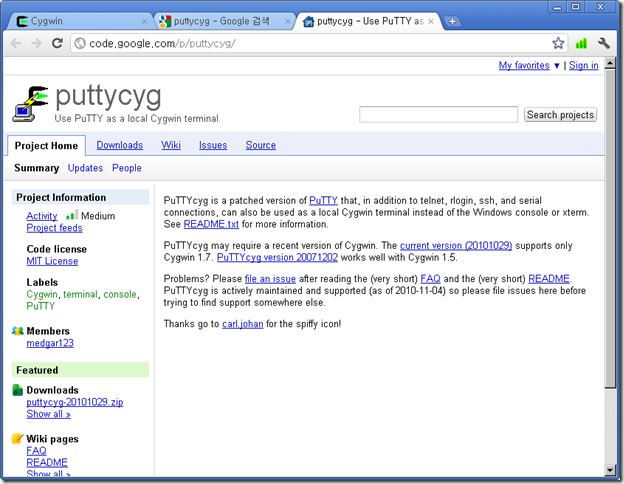Click the activity level bars icon
The height and width of the screenshot is (484, 624).
pos(72,215)
